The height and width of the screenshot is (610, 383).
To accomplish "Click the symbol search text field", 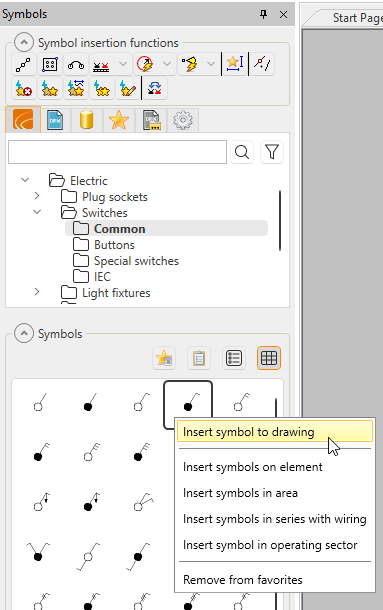I will pos(117,152).
